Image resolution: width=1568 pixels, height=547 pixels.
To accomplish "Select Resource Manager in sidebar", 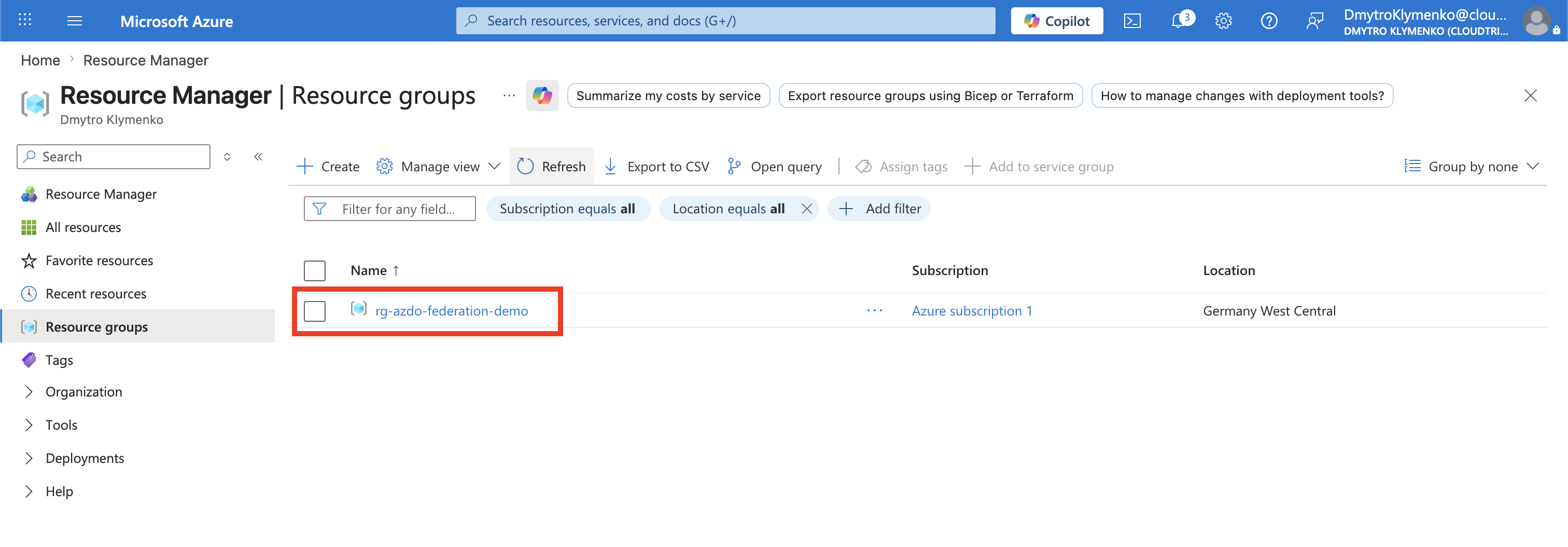I will coord(101,194).
